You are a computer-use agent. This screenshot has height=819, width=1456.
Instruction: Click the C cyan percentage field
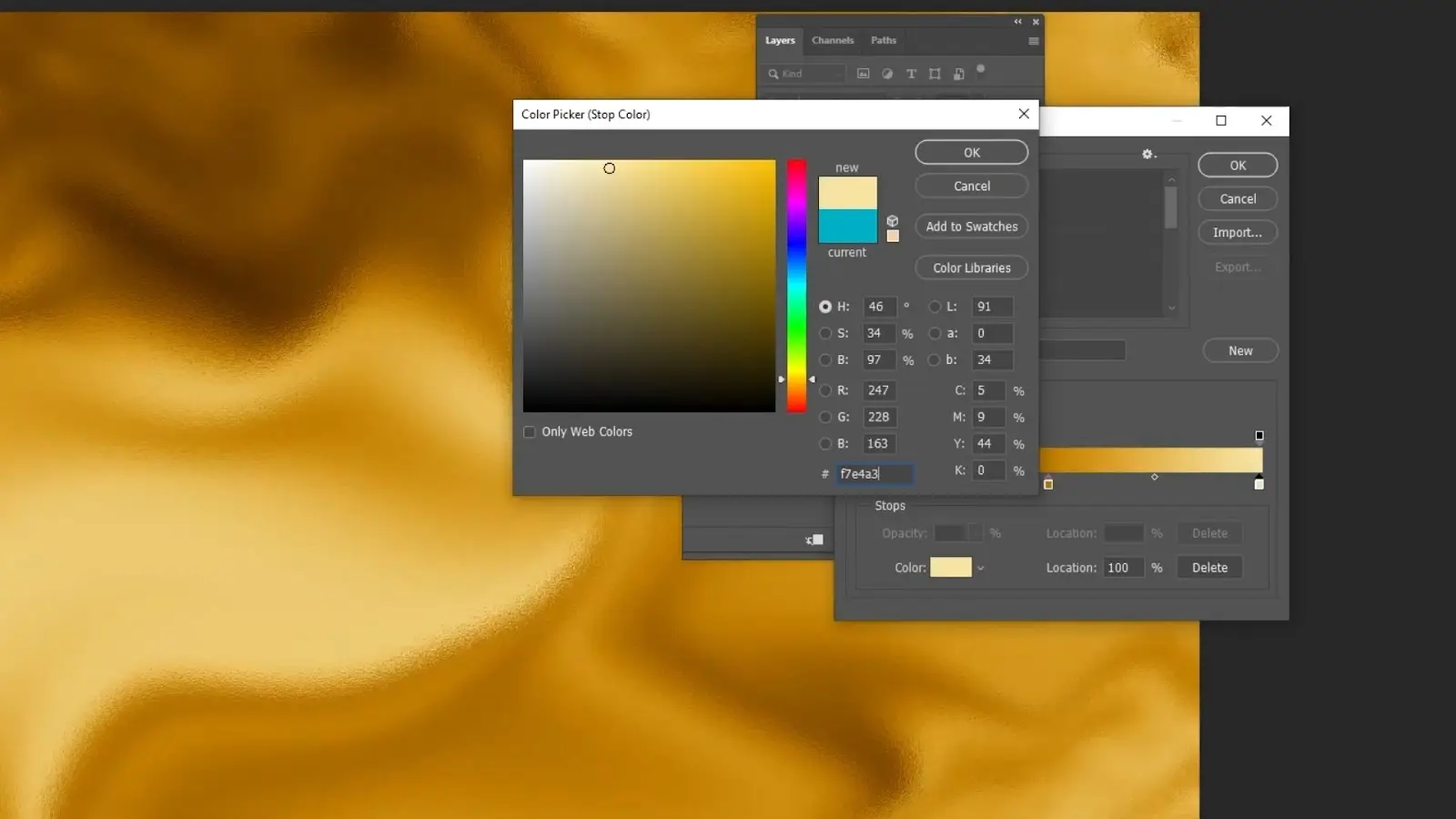click(x=989, y=390)
